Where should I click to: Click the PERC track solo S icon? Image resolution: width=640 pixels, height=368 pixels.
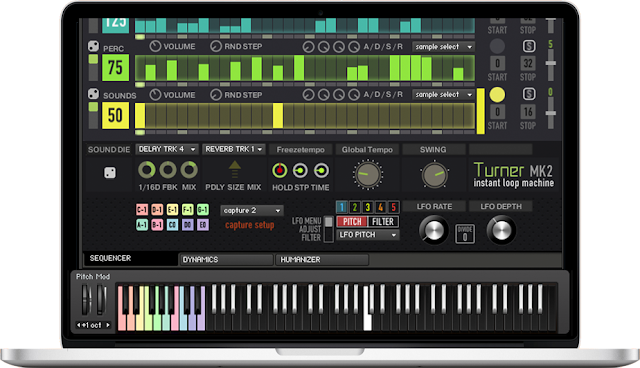click(x=529, y=46)
